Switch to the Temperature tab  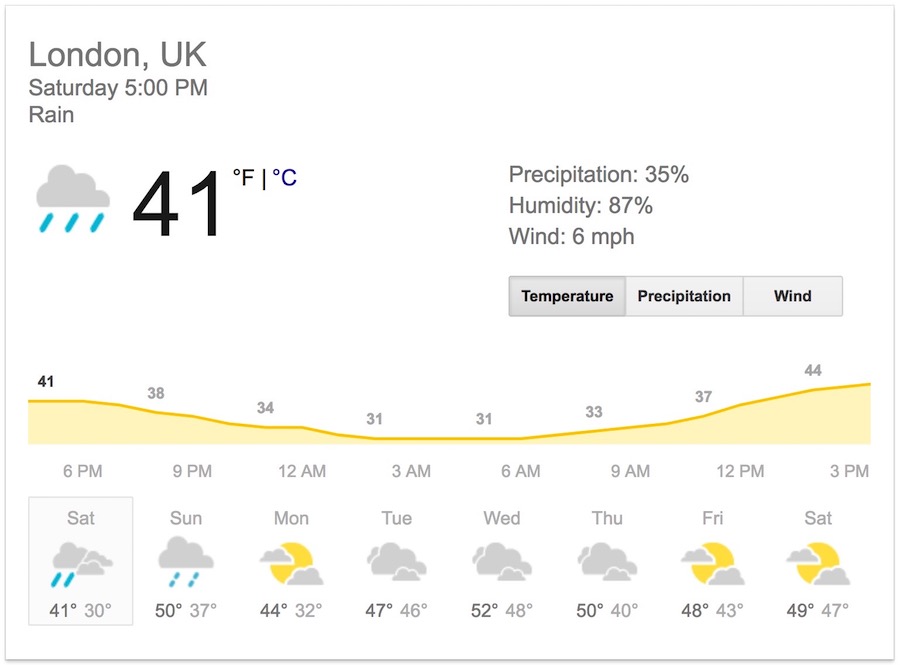point(567,296)
